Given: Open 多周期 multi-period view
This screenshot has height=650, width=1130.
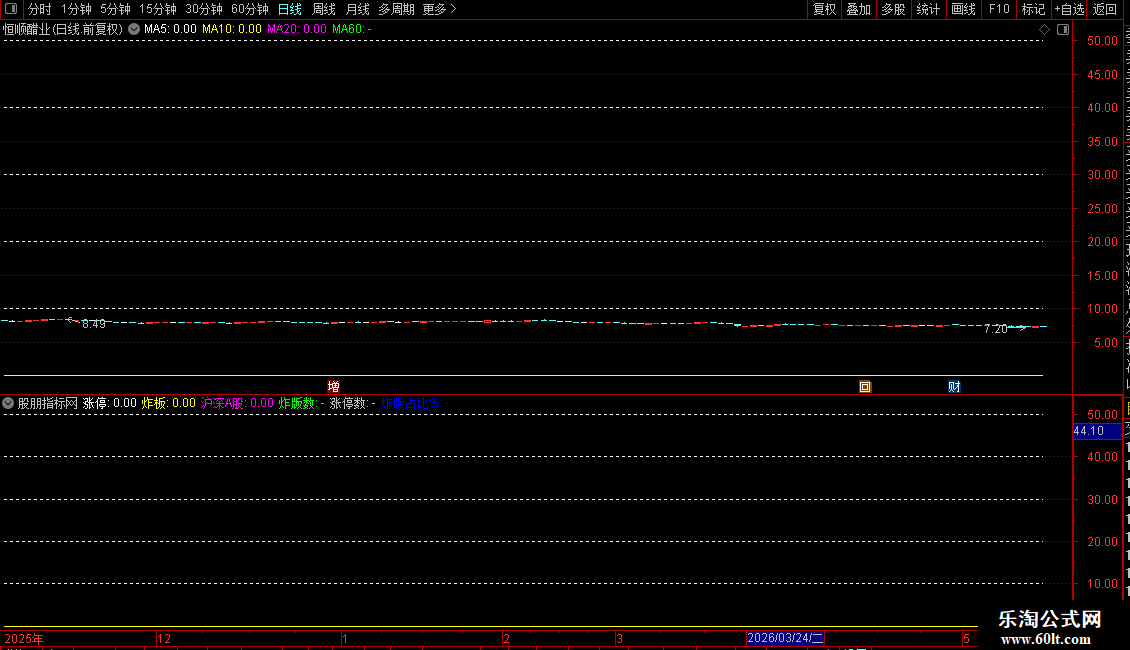Looking at the screenshot, I should point(396,9).
